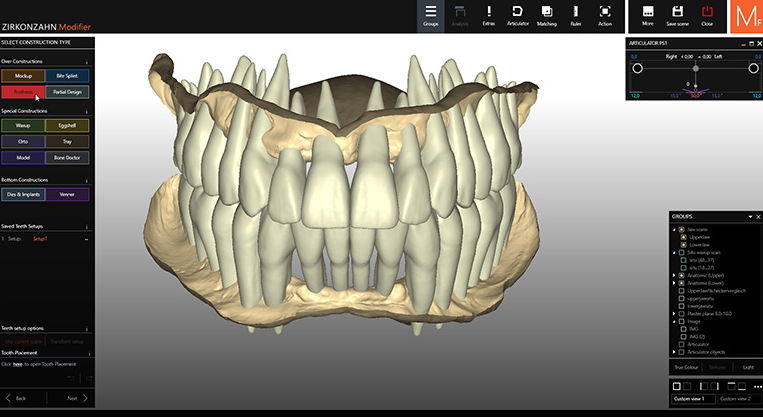
Task: Expand the Plaster plane tree node
Action: pos(672,313)
